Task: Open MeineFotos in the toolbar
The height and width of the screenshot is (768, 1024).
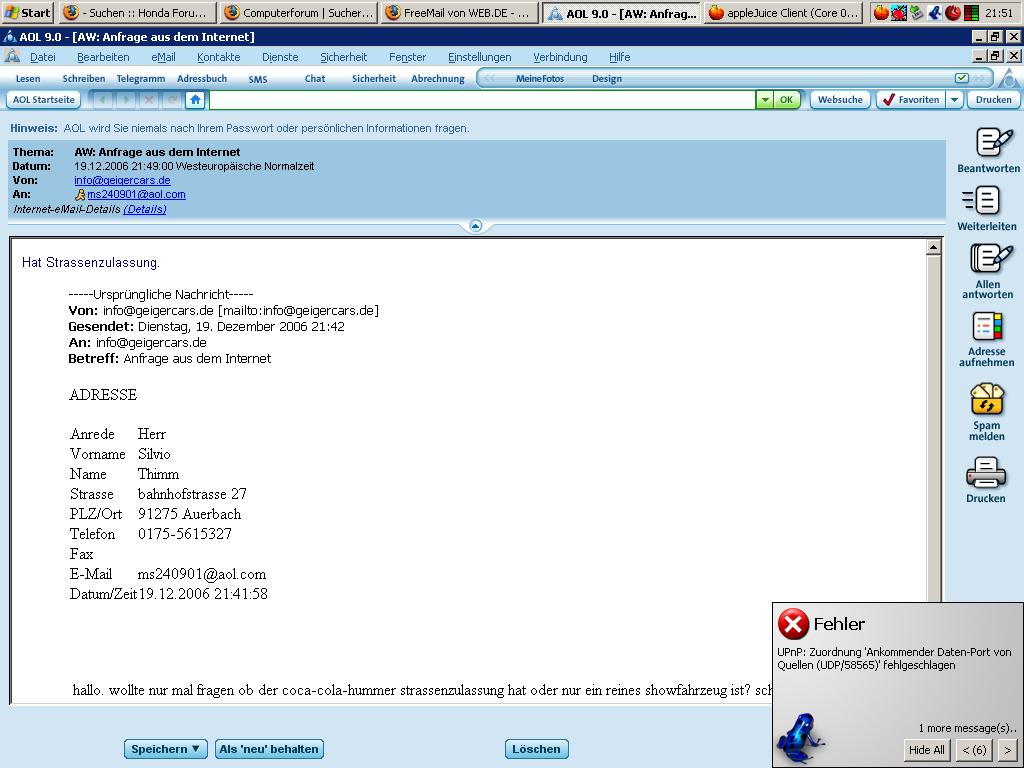Action: [540, 79]
